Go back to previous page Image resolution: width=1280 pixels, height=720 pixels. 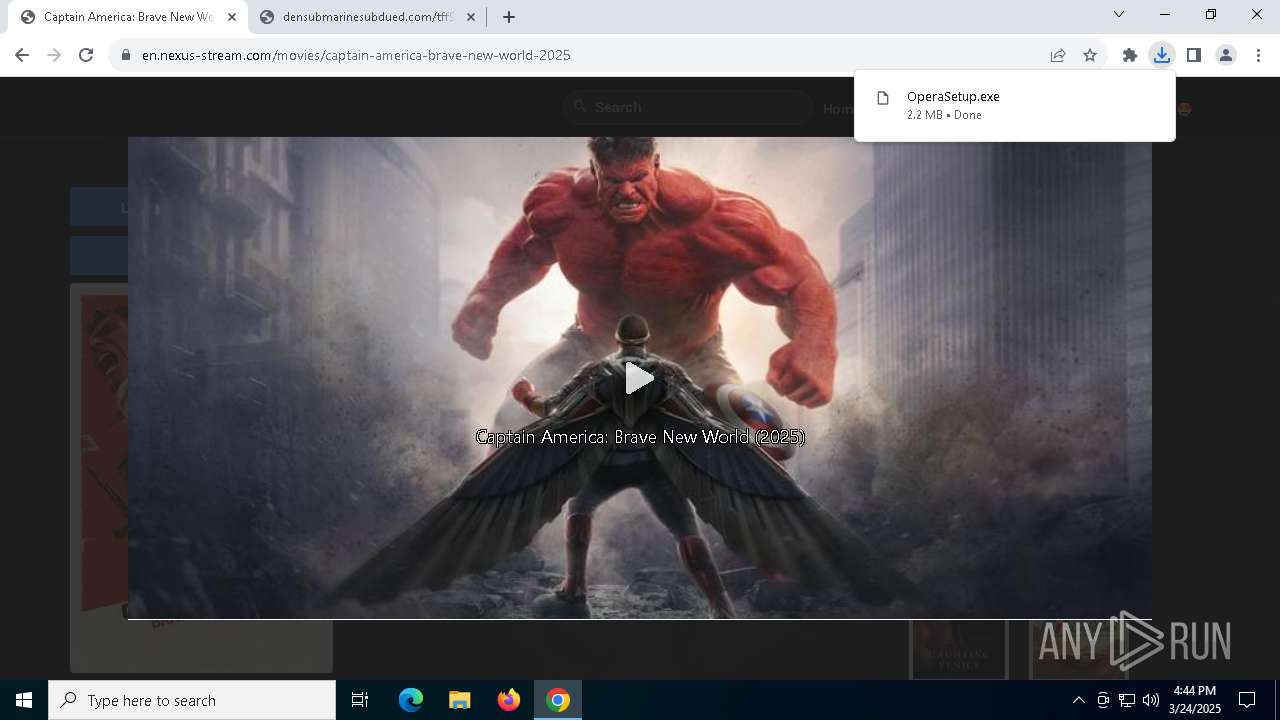click(22, 55)
